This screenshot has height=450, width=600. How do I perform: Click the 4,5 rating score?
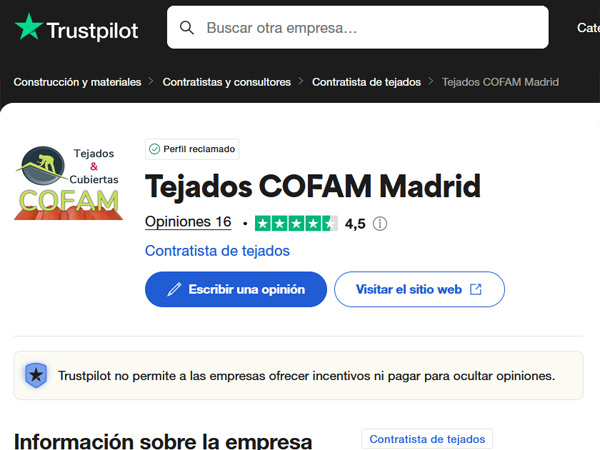click(355, 223)
